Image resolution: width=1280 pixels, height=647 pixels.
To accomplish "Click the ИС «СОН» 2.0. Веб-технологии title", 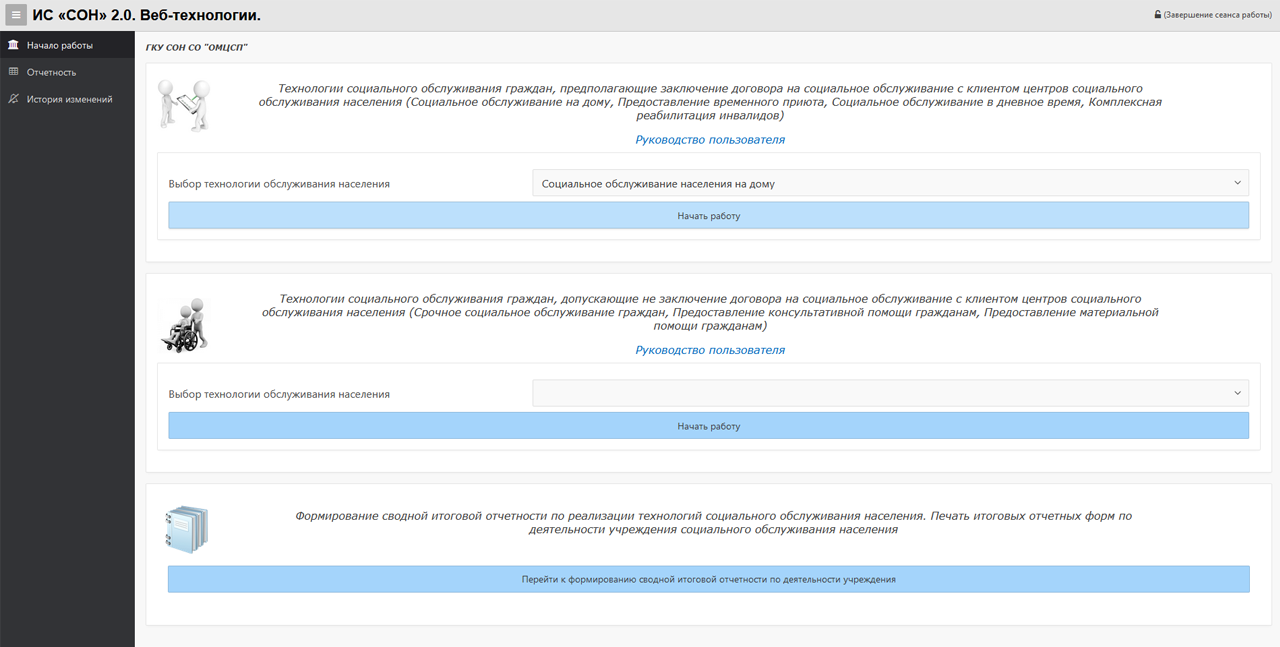I will click(146, 15).
